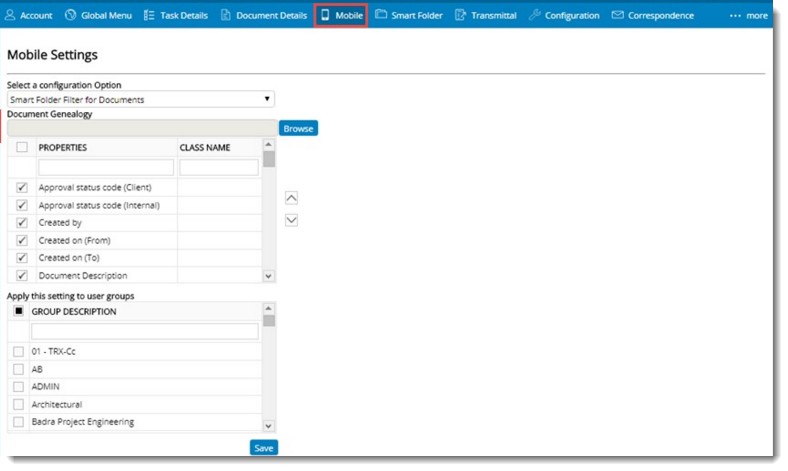The width and height of the screenshot is (788, 471).
Task: Click the Group Description filter field
Action: click(144, 331)
